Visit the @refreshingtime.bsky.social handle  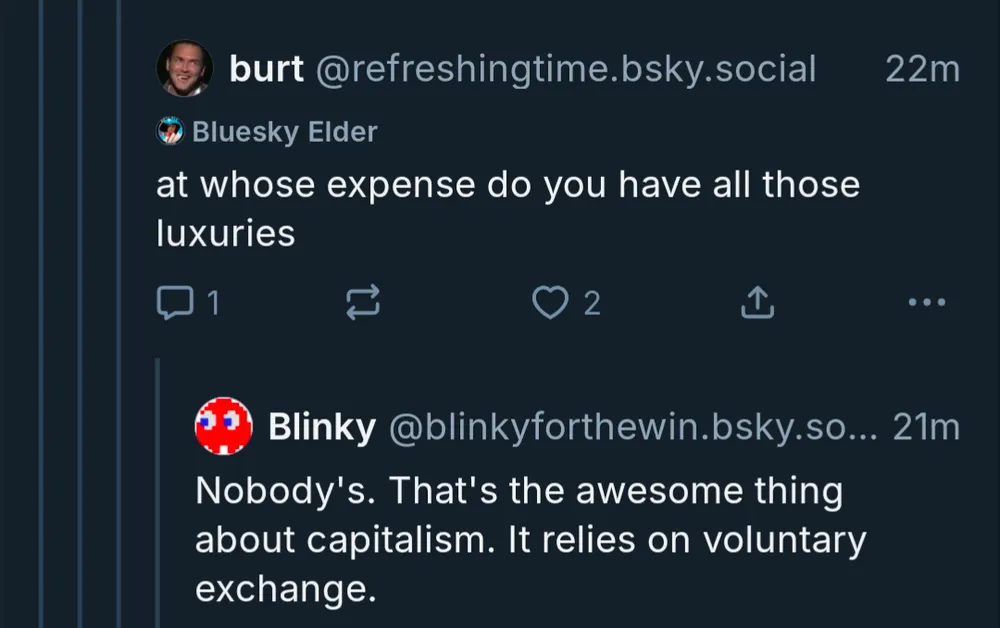tap(566, 69)
